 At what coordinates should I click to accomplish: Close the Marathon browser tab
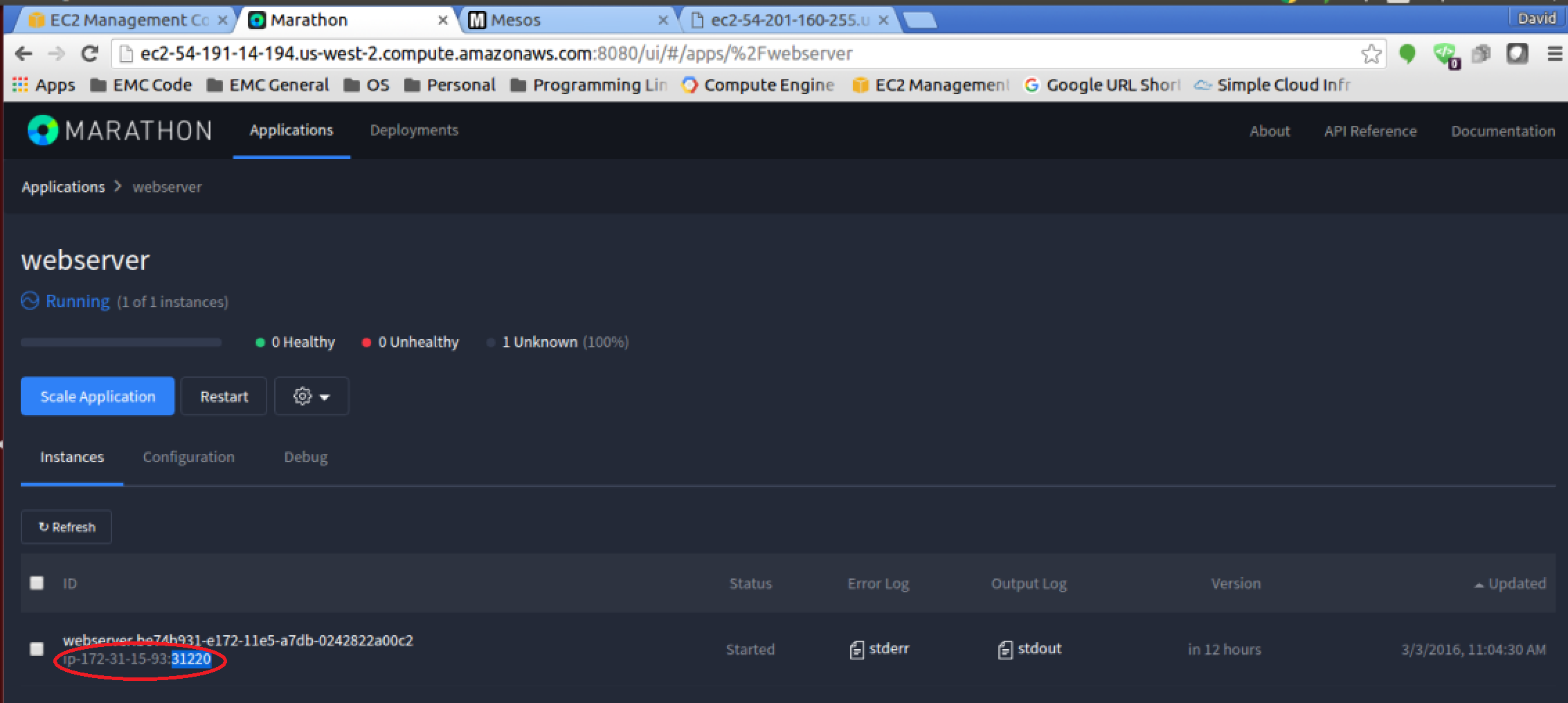pyautogui.click(x=443, y=21)
